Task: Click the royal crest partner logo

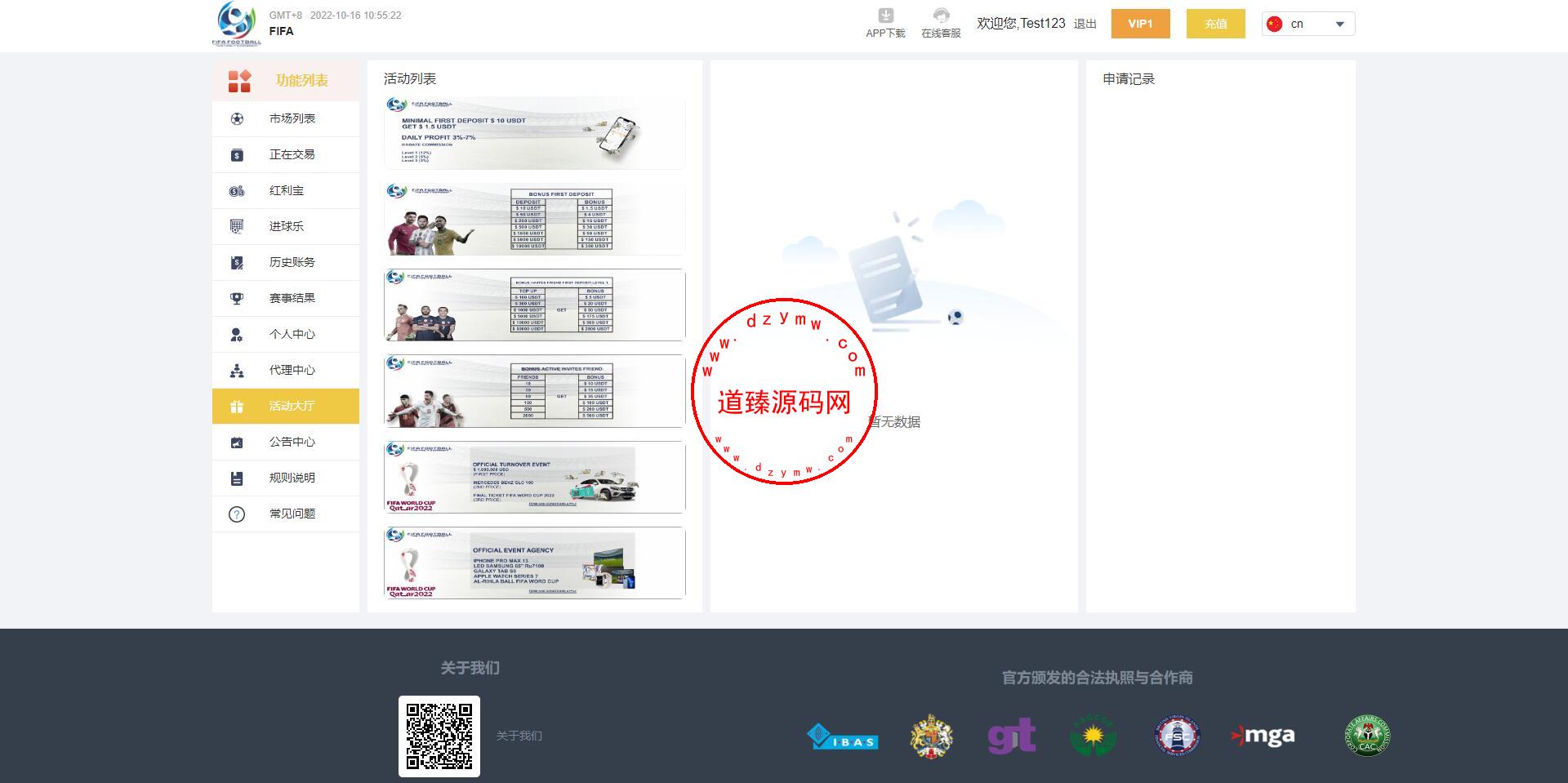Action: click(x=931, y=736)
